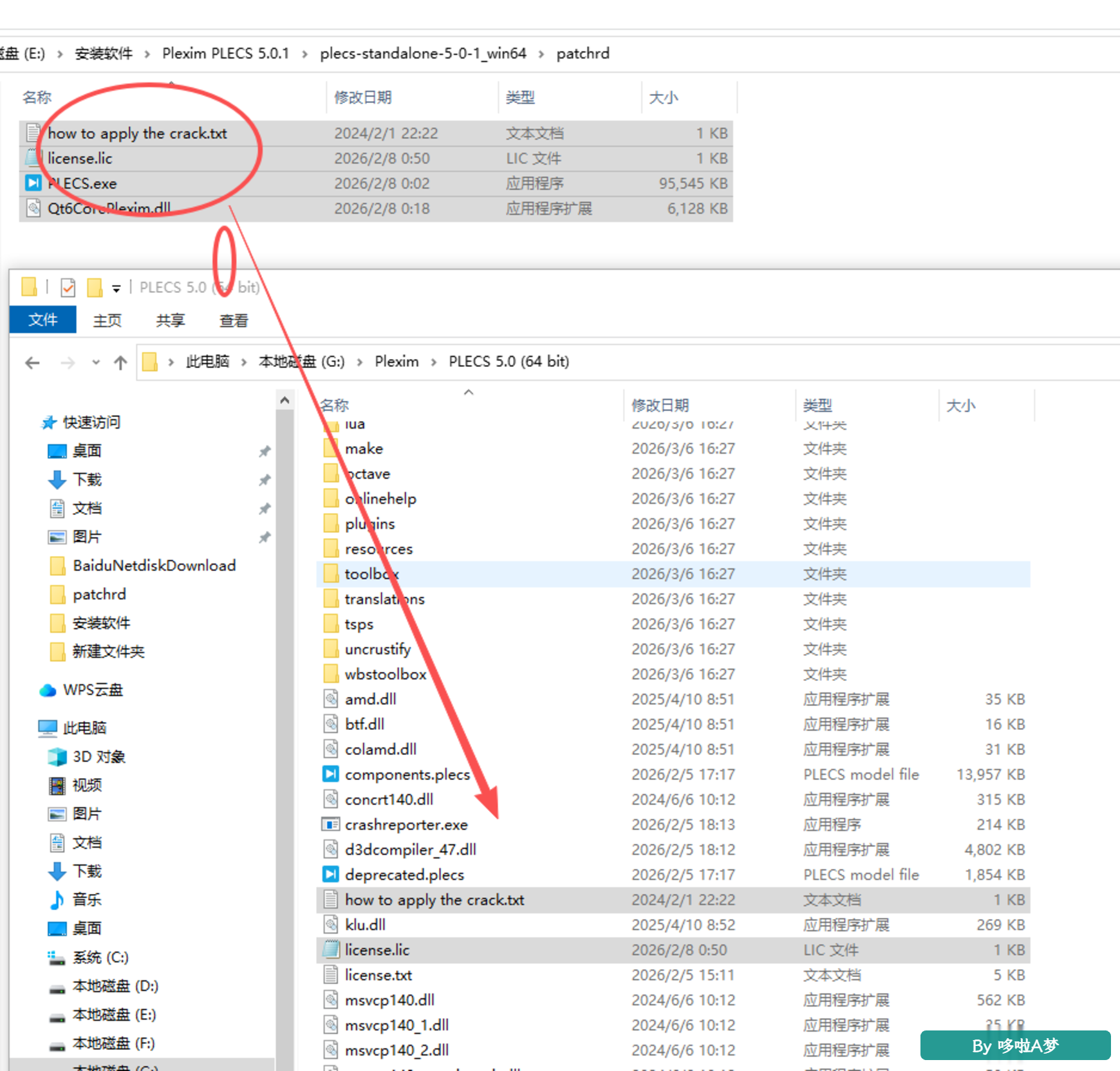The image size is (1120, 1071).
Task: Click the klu.dll file icon
Action: click(331, 925)
